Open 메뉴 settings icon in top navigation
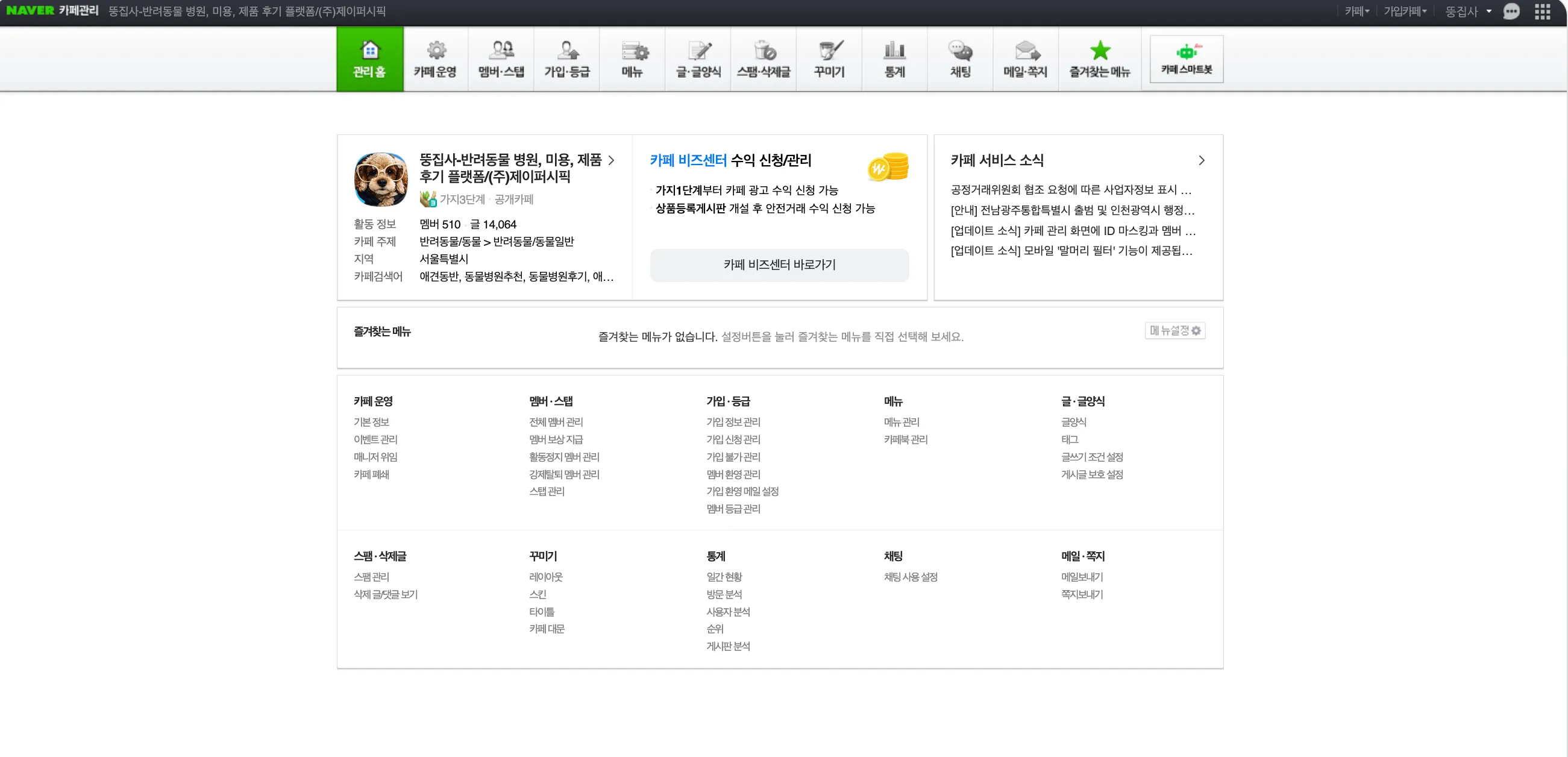 click(632, 59)
